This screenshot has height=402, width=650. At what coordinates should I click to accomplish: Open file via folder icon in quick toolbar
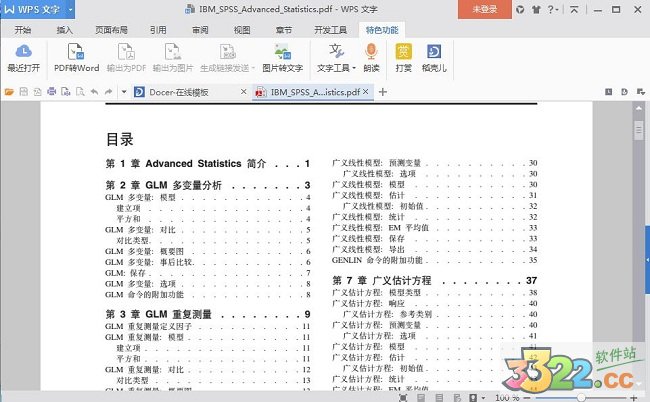(9, 92)
